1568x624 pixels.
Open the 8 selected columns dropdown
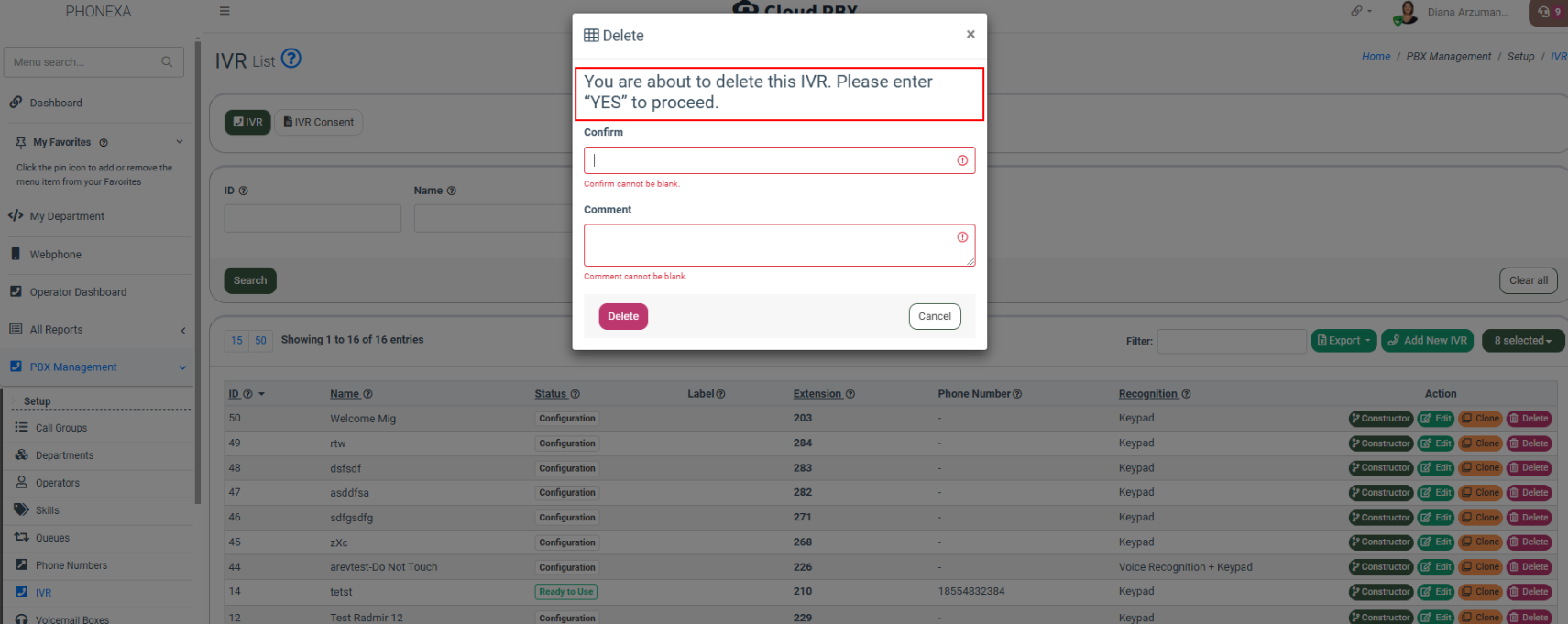click(x=1522, y=341)
